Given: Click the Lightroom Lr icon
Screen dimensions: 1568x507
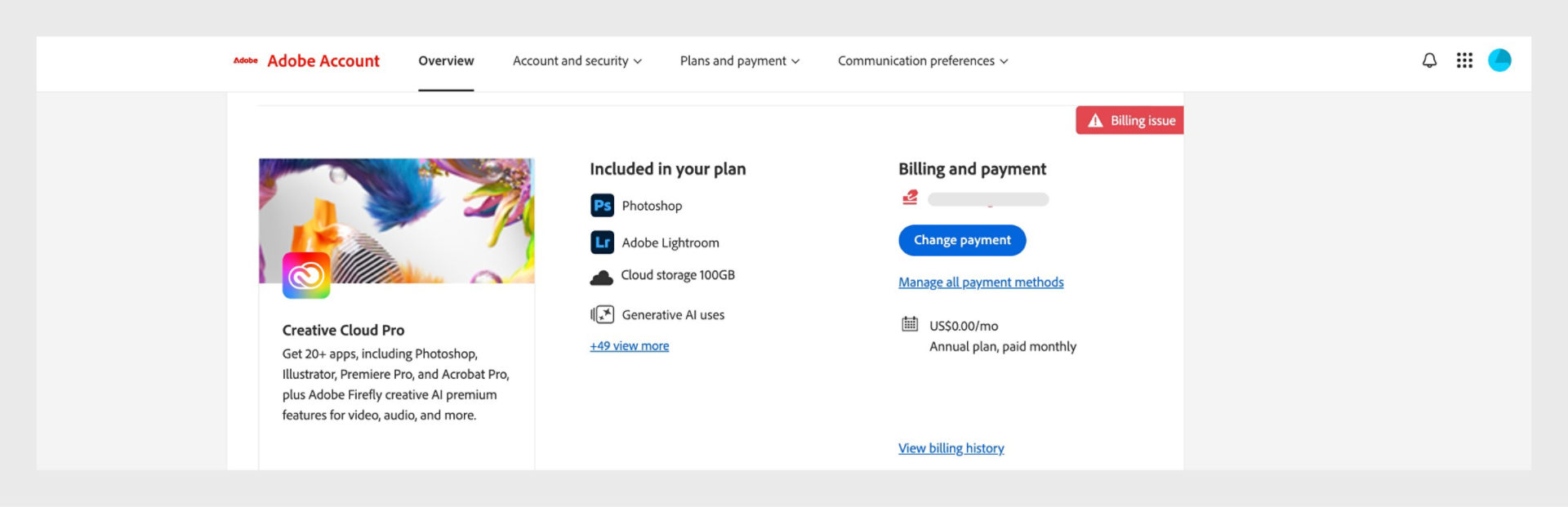Looking at the screenshot, I should click(x=602, y=242).
